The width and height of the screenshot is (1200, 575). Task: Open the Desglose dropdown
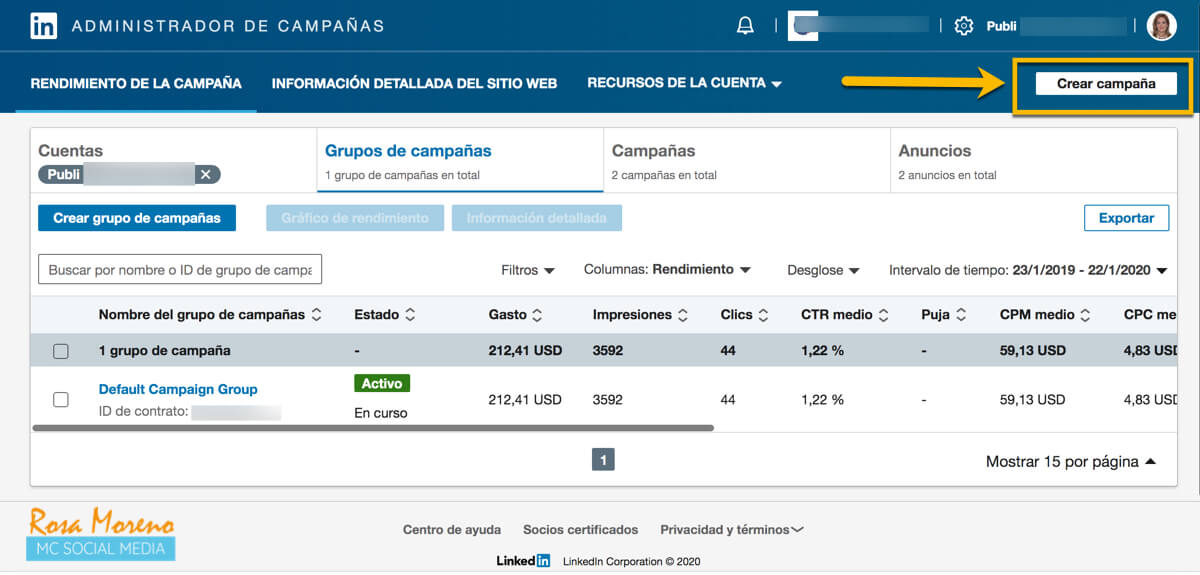point(823,270)
